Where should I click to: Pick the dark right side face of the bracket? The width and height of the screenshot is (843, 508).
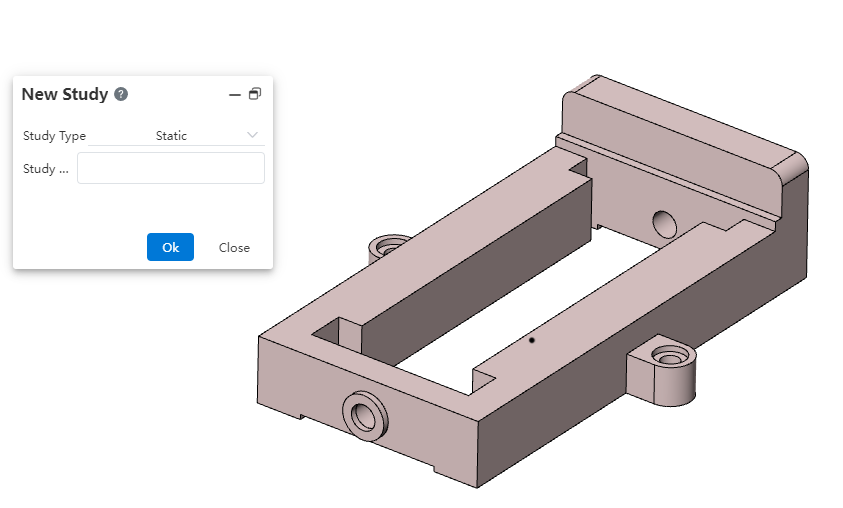[x=650, y=410]
